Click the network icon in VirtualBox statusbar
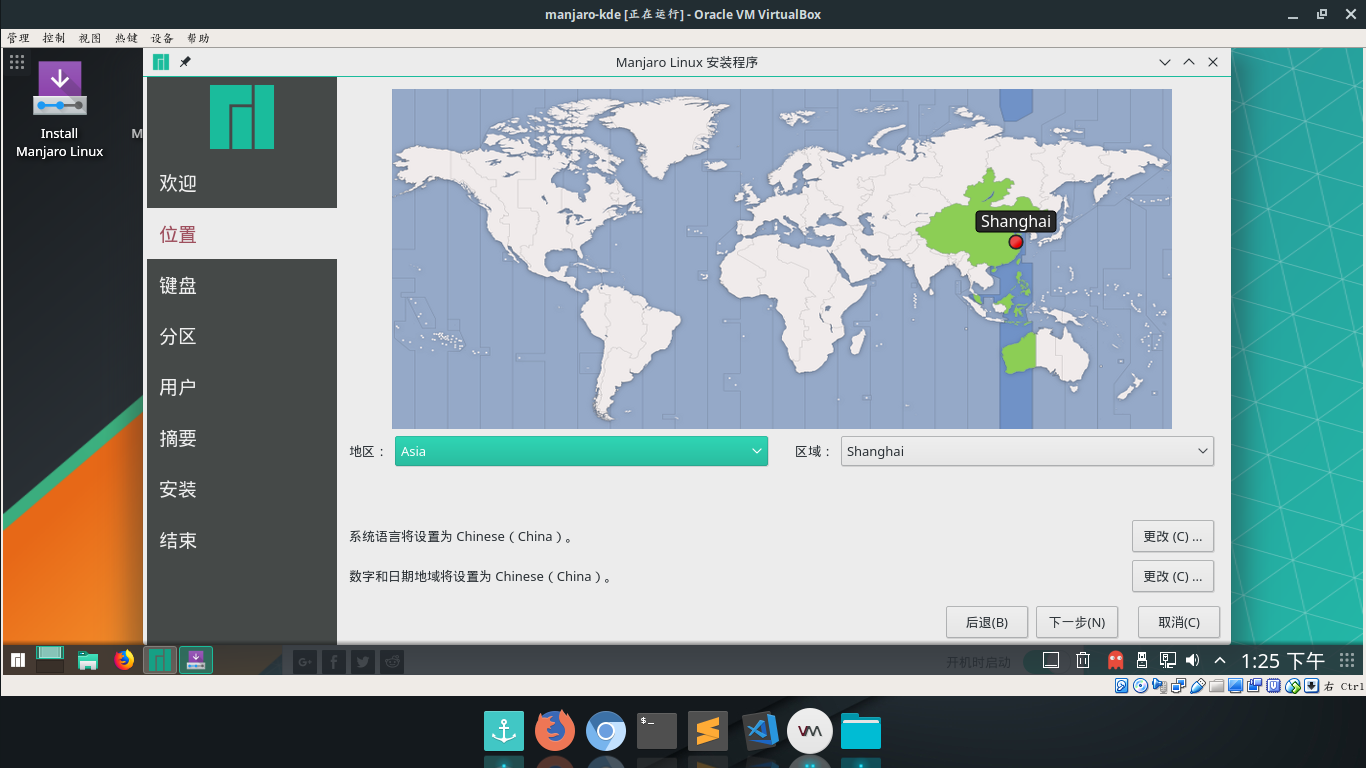Image resolution: width=1366 pixels, height=768 pixels. click(1179, 686)
